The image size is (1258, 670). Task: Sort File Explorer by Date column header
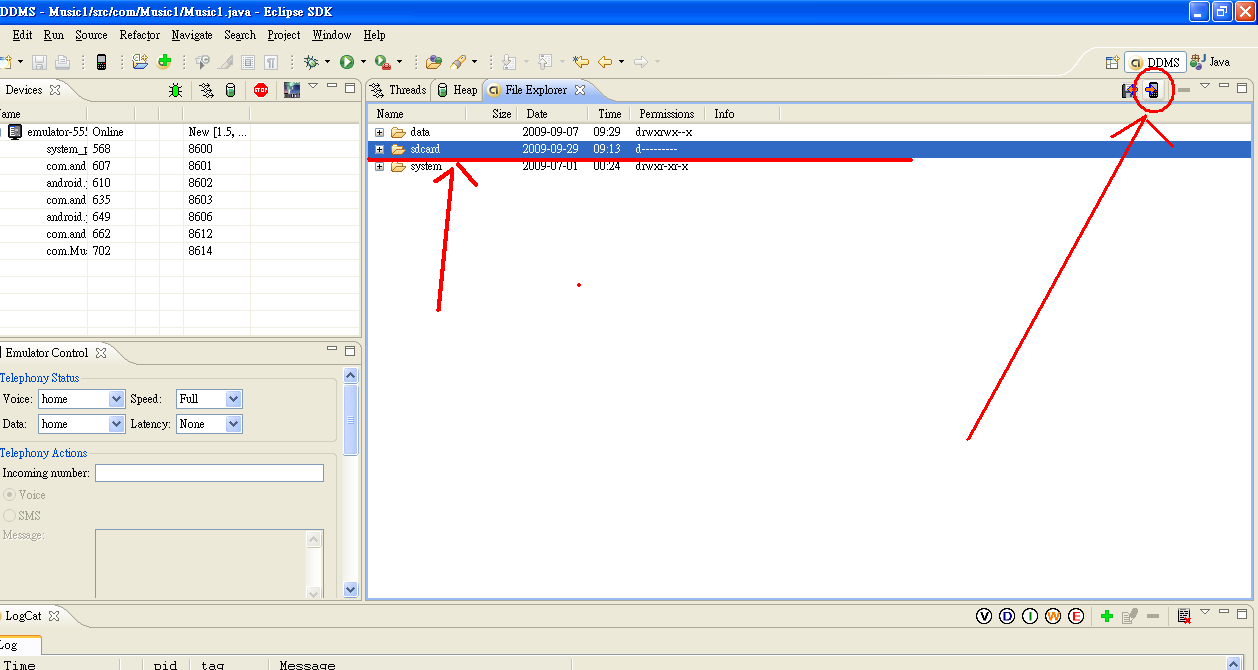click(551, 114)
